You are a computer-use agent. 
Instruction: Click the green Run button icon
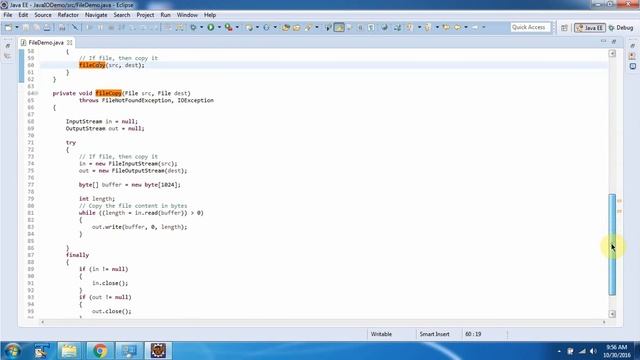[x=211, y=27]
